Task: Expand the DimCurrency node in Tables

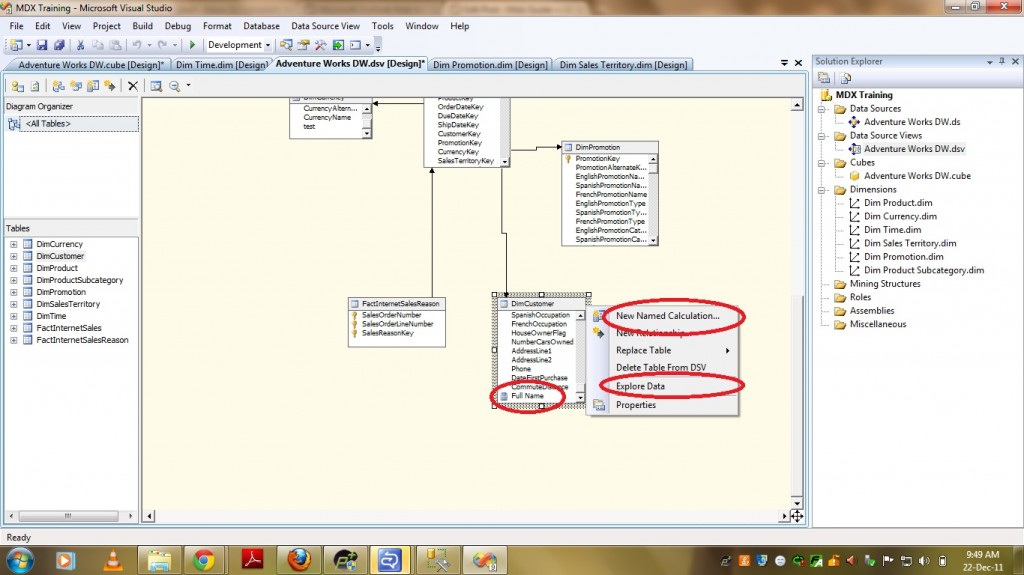Action: (14, 244)
